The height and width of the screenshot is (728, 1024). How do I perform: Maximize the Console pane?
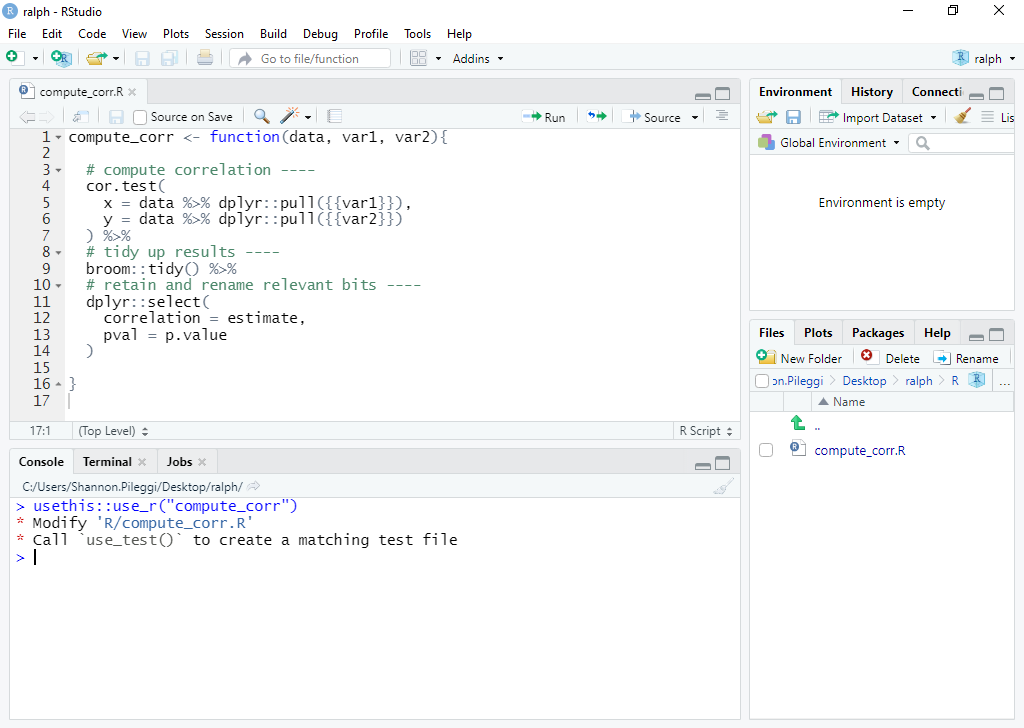click(x=722, y=463)
